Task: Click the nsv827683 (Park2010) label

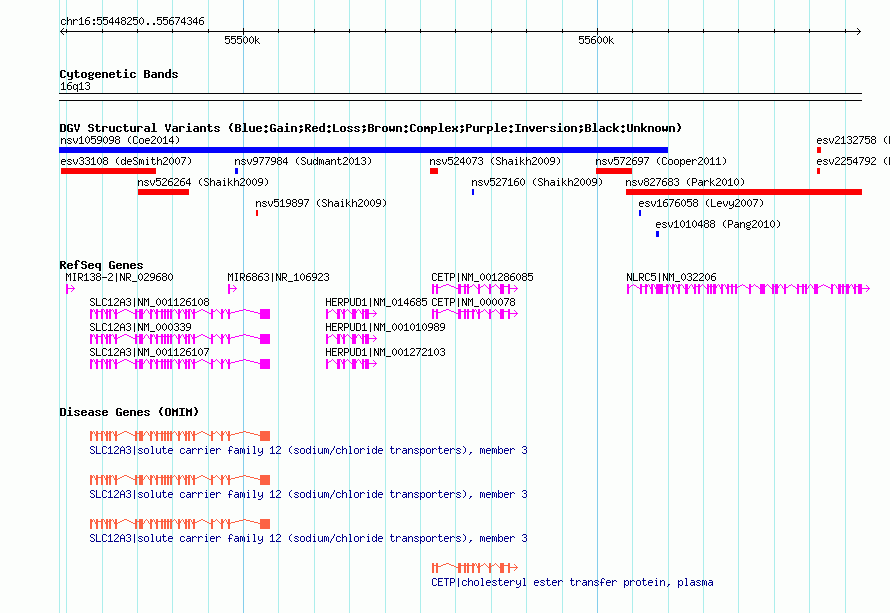Action: pyautogui.click(x=685, y=182)
